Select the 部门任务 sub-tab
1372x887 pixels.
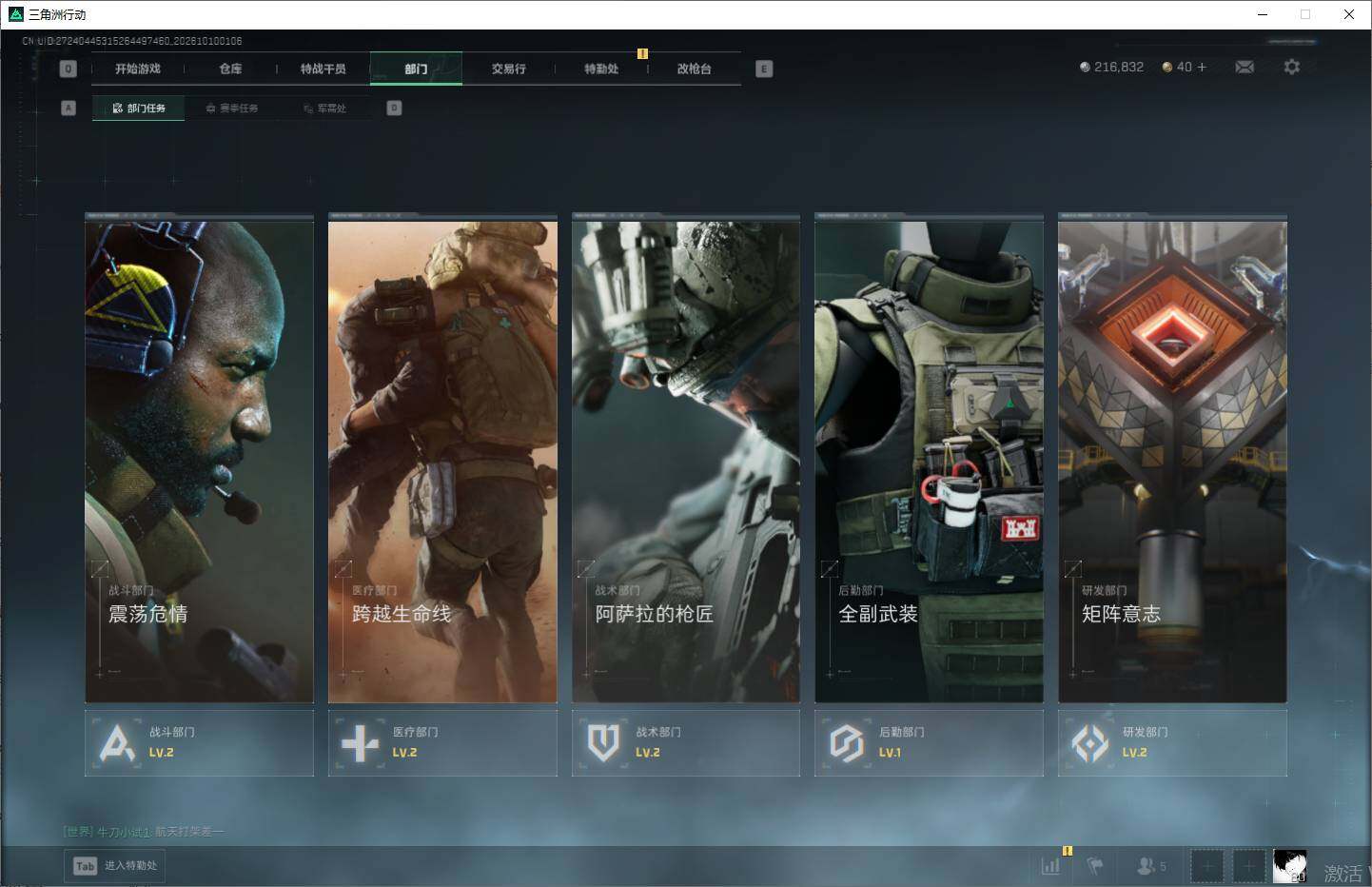(139, 108)
